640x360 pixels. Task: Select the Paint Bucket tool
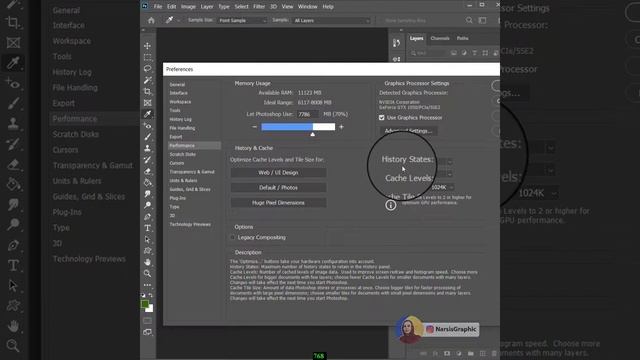[x=147, y=182]
